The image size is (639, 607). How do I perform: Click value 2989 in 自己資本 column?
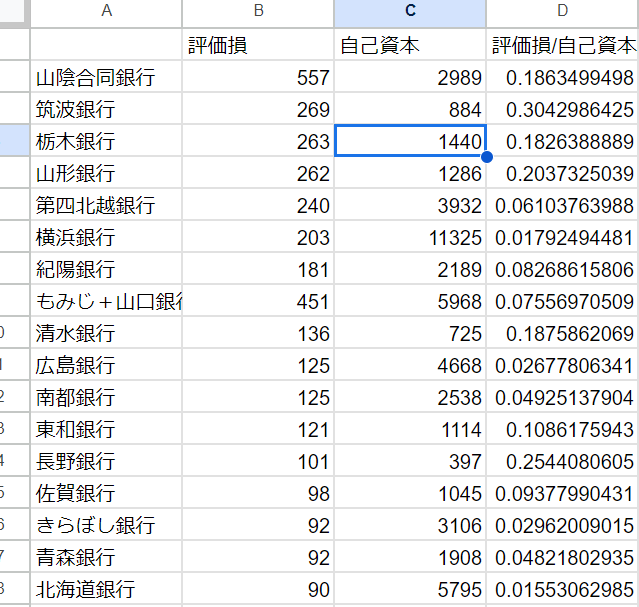coord(410,77)
